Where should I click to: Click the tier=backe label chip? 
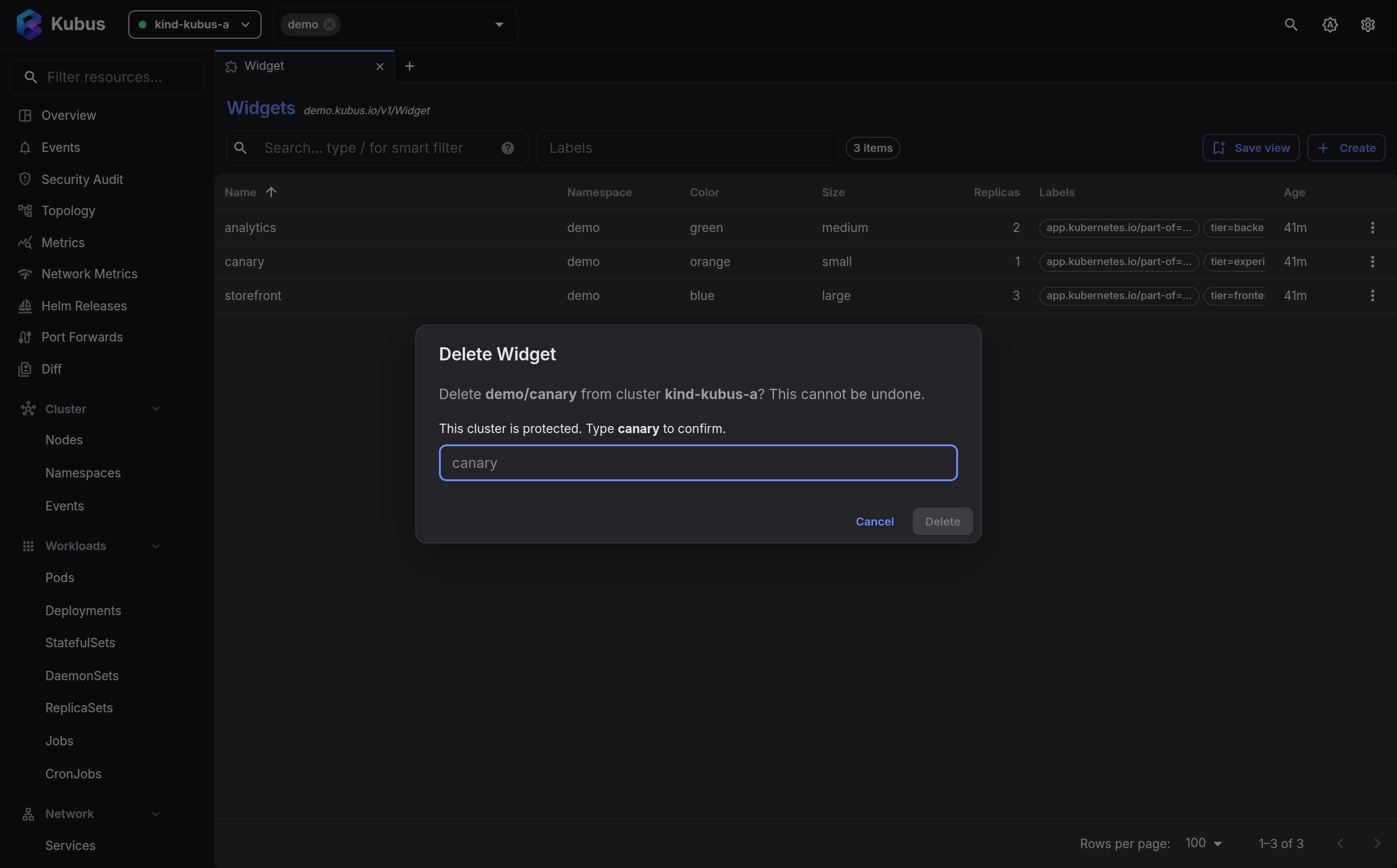point(1235,228)
